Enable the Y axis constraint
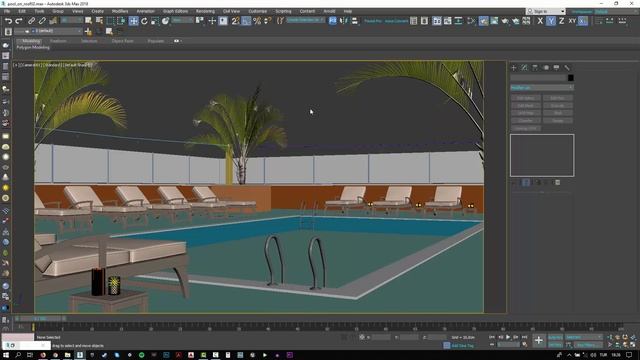Viewport: 640px width, 360px height. (551, 21)
